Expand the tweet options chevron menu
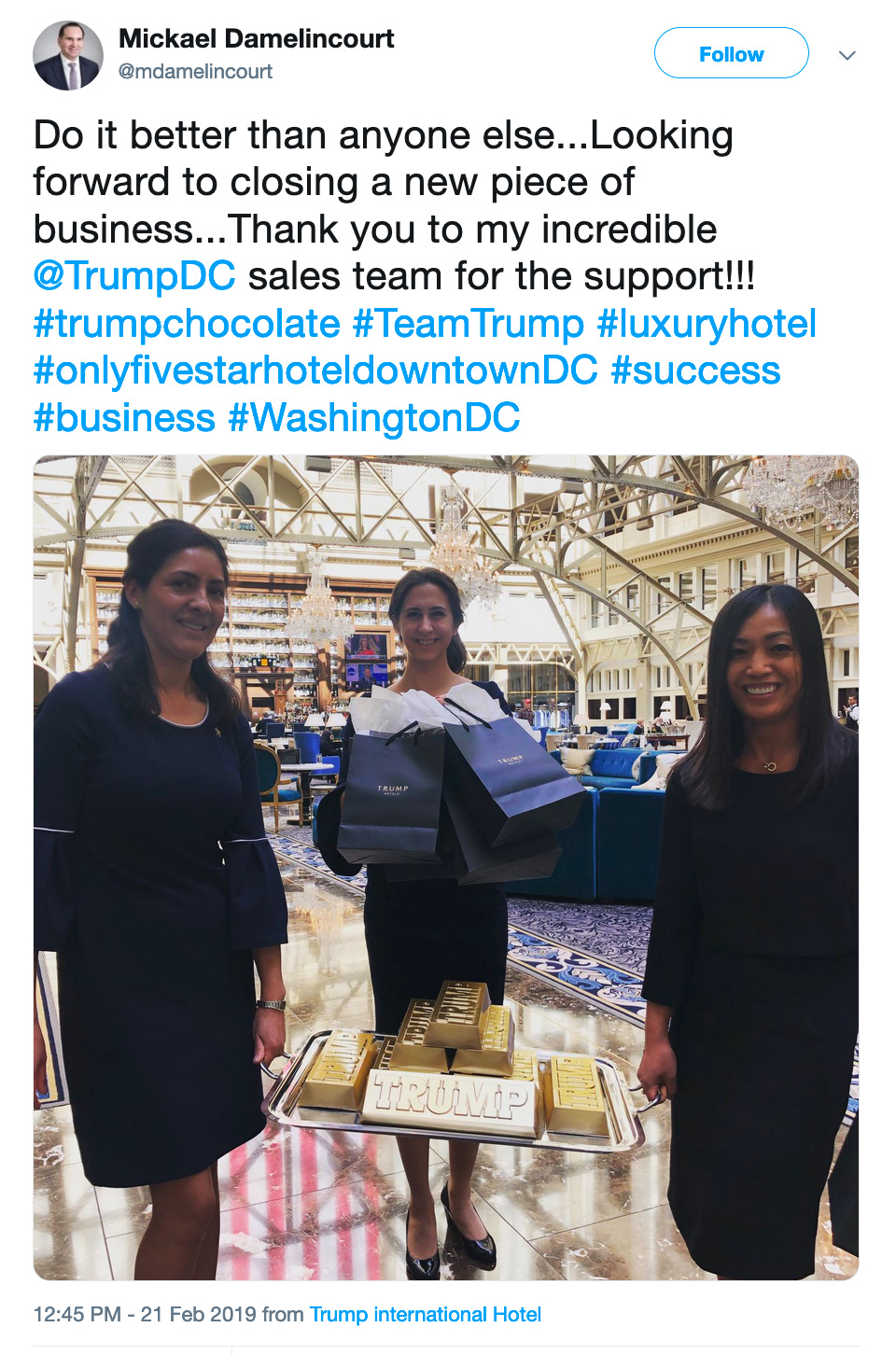Image resolution: width=896 pixels, height=1355 pixels. tap(847, 55)
